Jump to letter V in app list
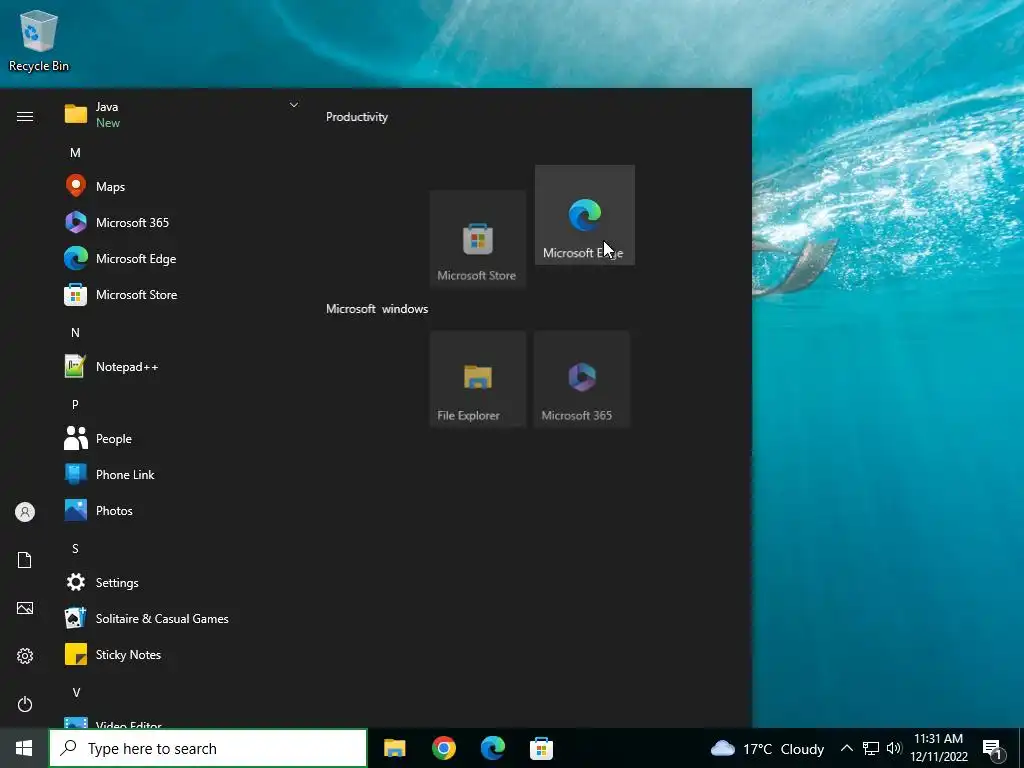Image resolution: width=1024 pixels, height=768 pixels. pyautogui.click(x=76, y=692)
